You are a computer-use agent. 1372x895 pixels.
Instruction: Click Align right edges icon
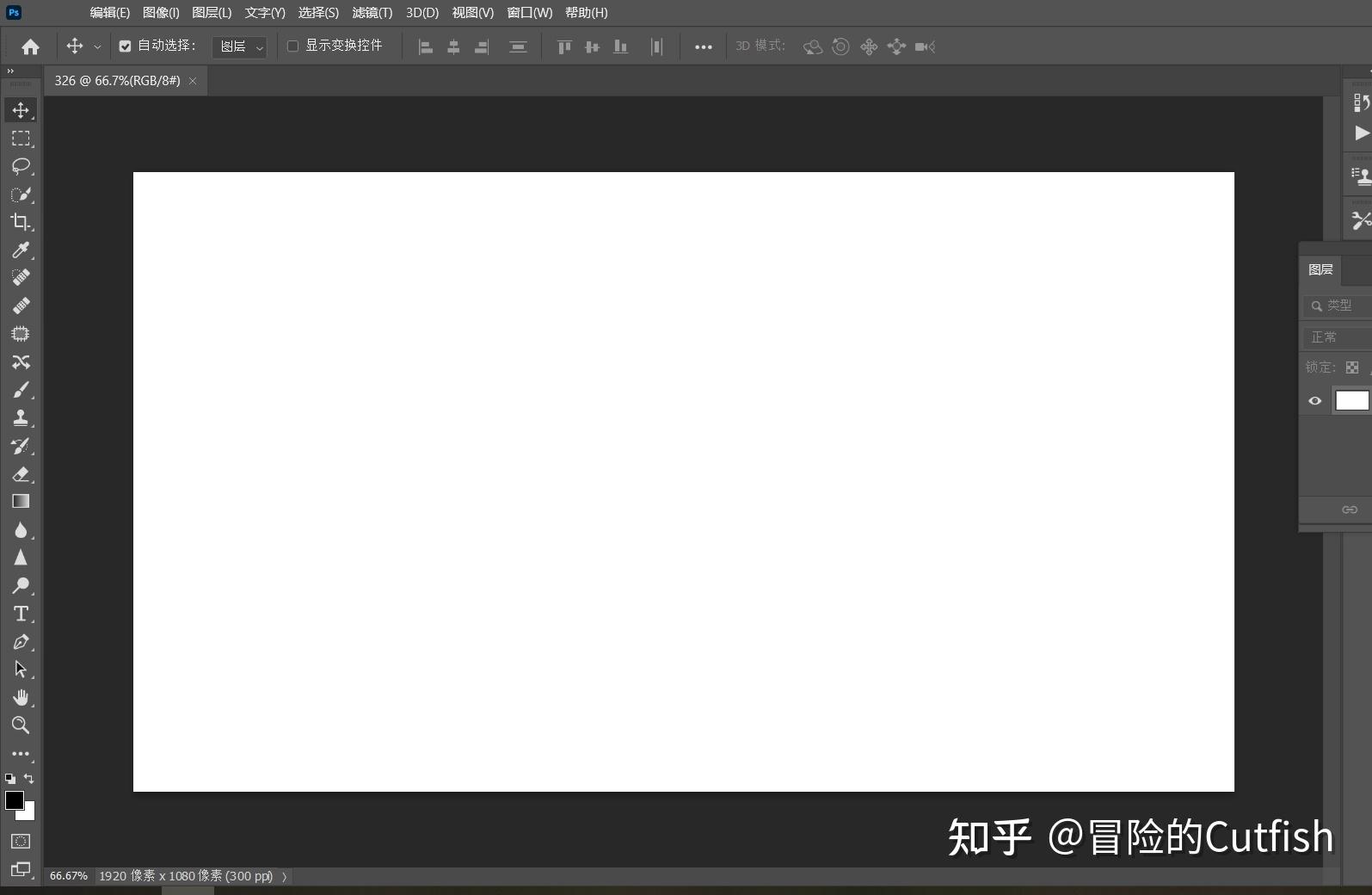pyautogui.click(x=482, y=47)
